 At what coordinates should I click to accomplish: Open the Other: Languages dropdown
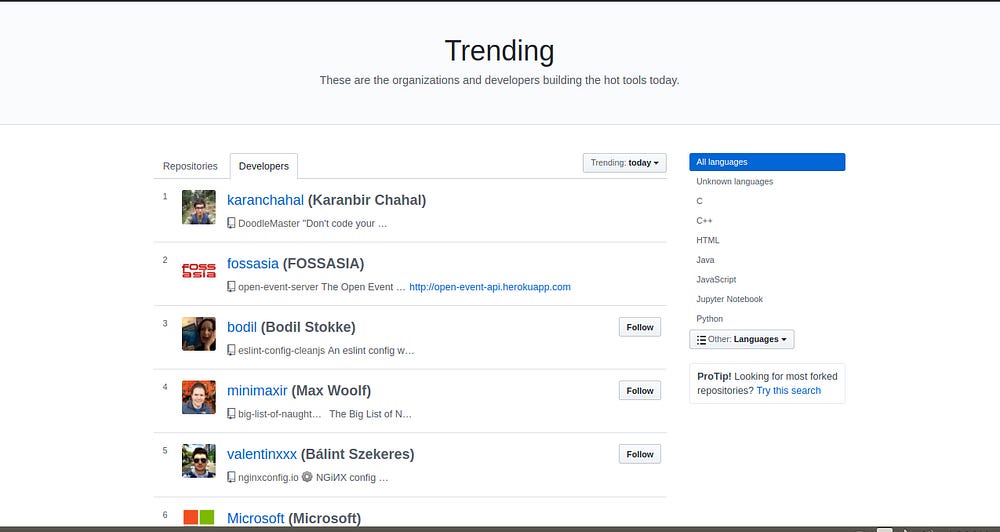coord(741,340)
